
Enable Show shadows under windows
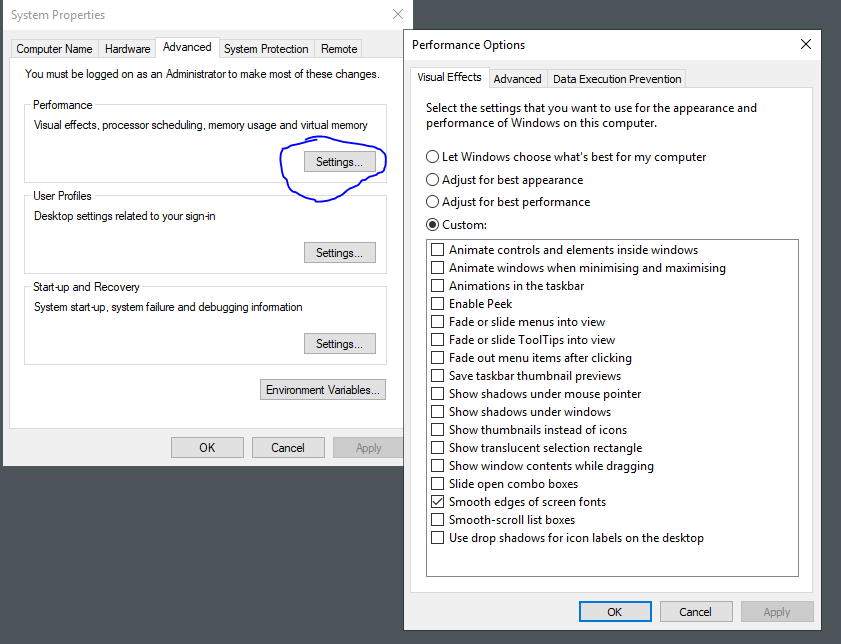(437, 412)
